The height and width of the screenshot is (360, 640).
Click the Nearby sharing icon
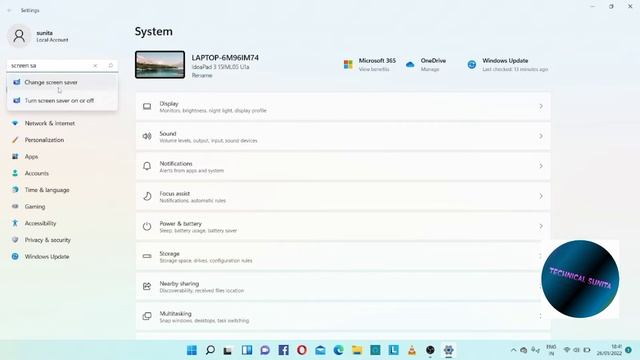click(147, 287)
